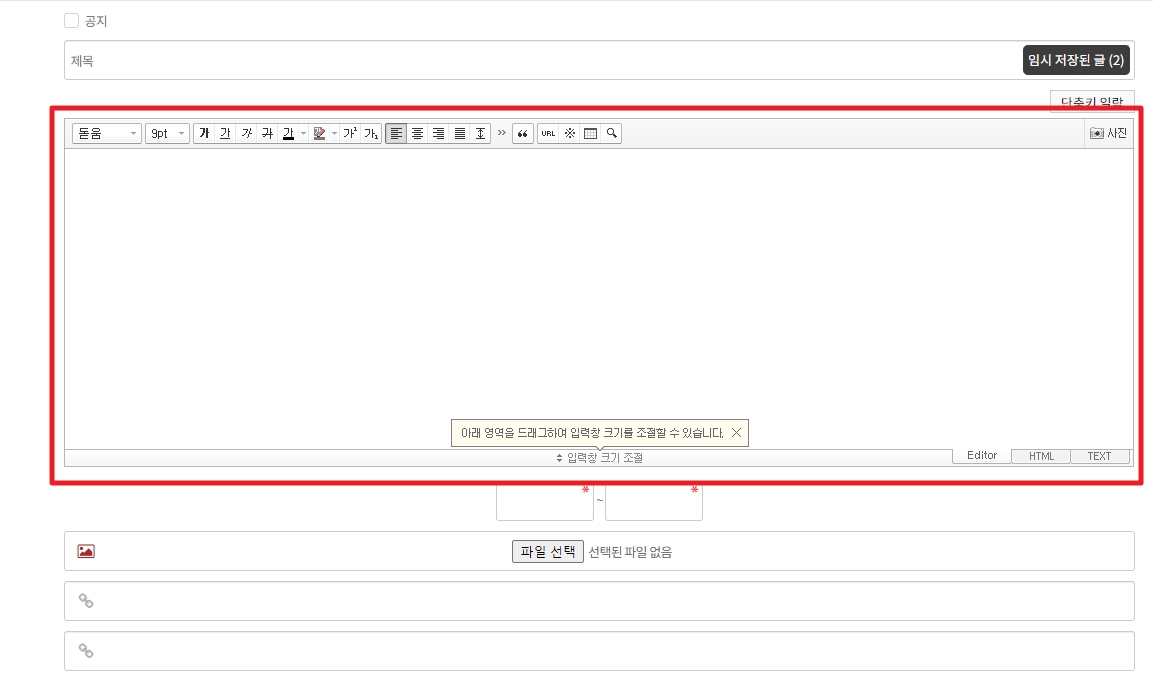Viewport: 1153px width, 679px height.
Task: Open find and replace magnifier tool
Action: point(611,134)
